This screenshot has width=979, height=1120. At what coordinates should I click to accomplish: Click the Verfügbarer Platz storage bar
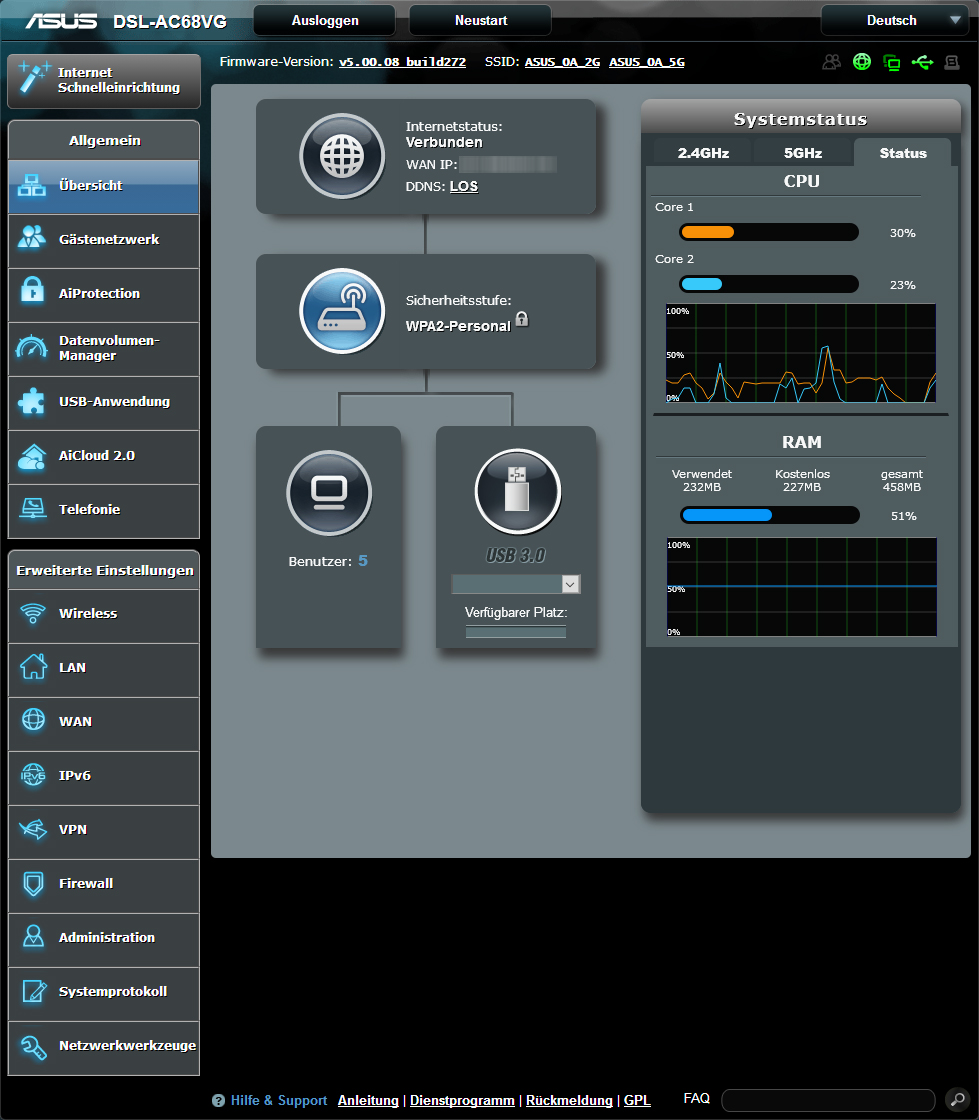coord(516,631)
